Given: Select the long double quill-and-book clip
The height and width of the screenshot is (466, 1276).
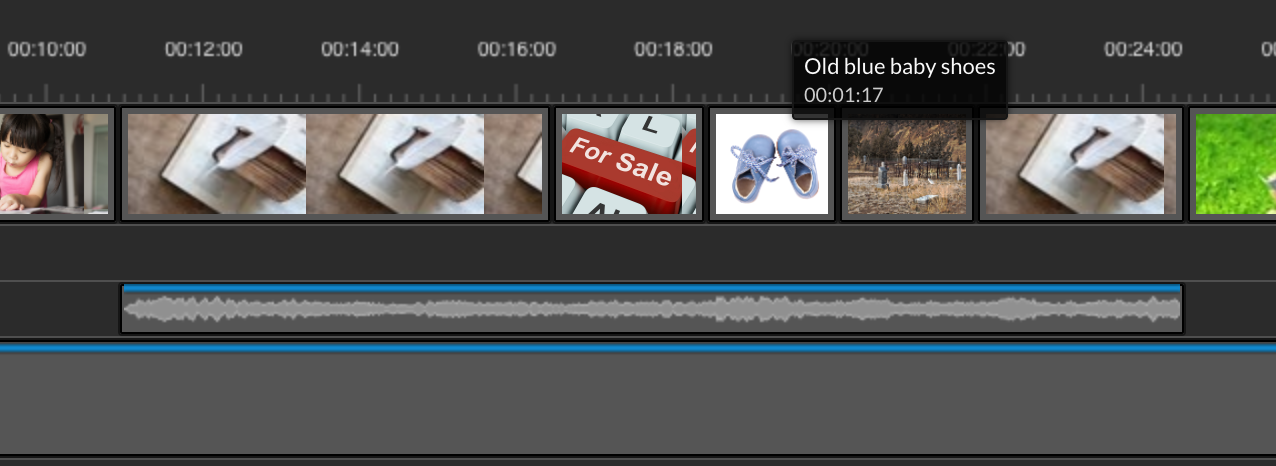Looking at the screenshot, I should pos(335,164).
